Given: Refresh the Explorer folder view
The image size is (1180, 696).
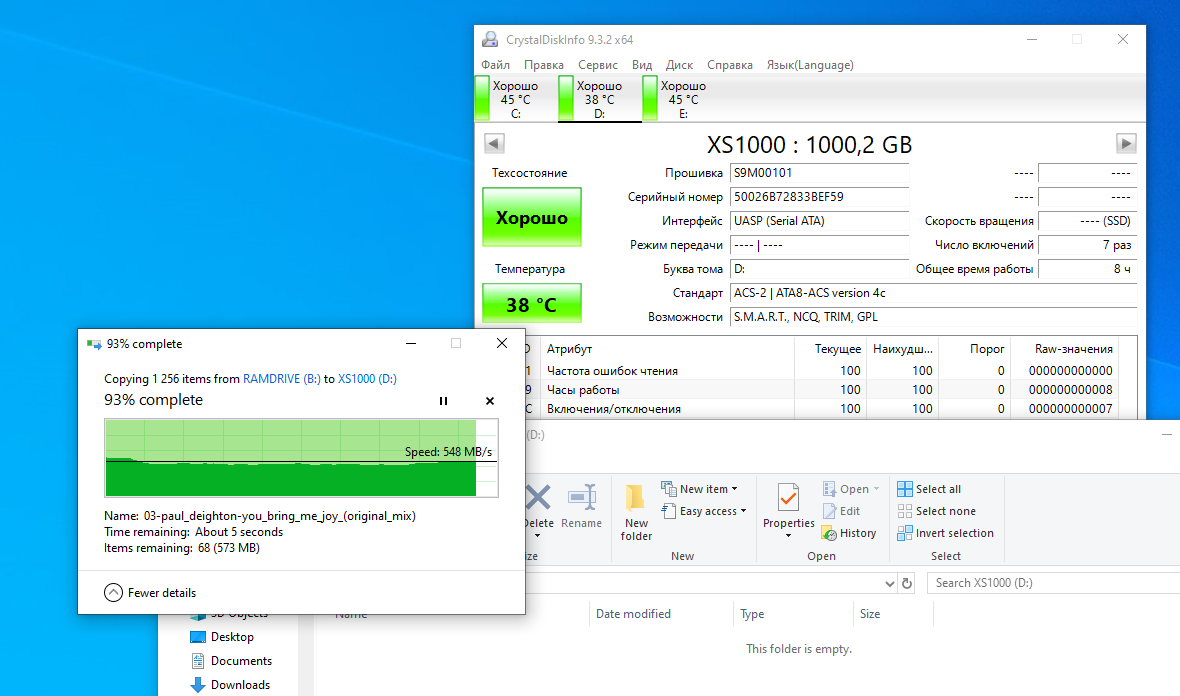Looking at the screenshot, I should (907, 584).
